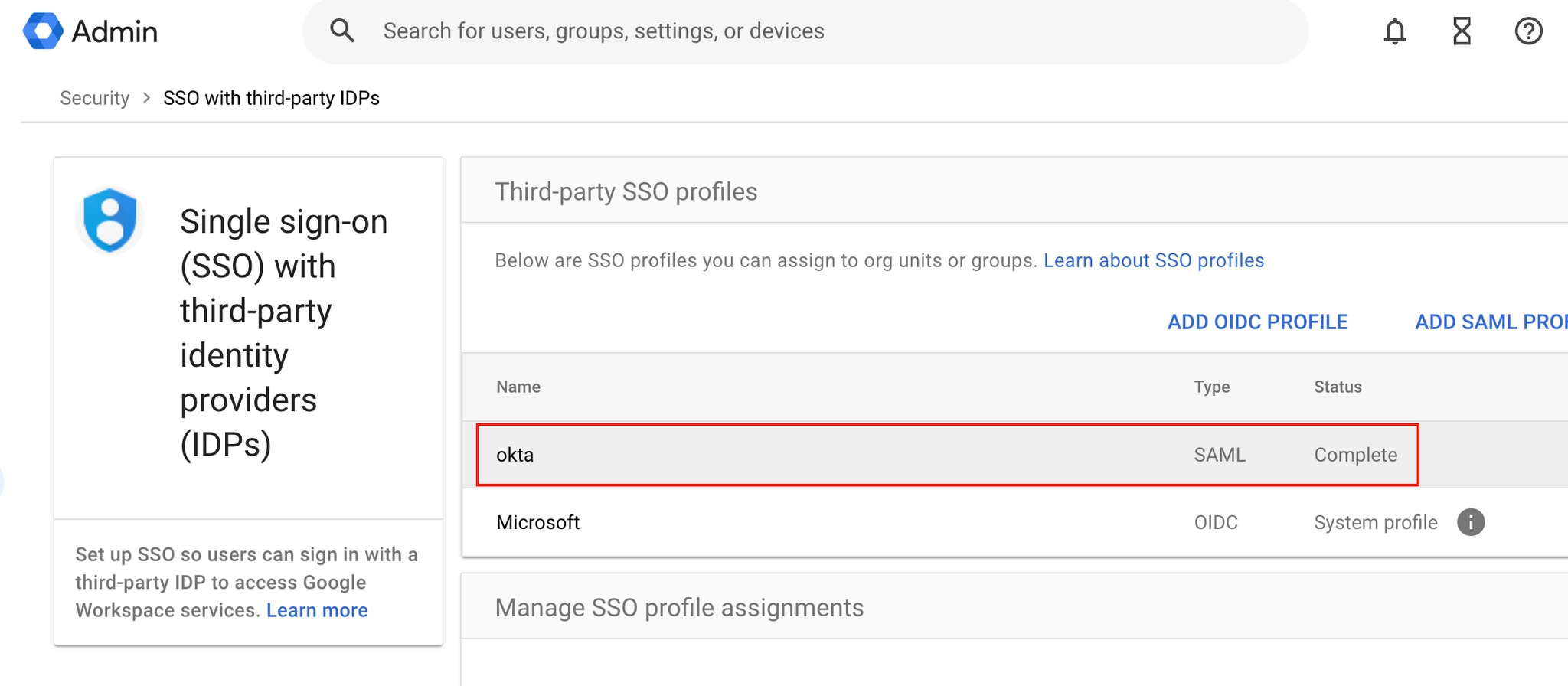Click ADD SAML PROFILE button

pos(1490,322)
